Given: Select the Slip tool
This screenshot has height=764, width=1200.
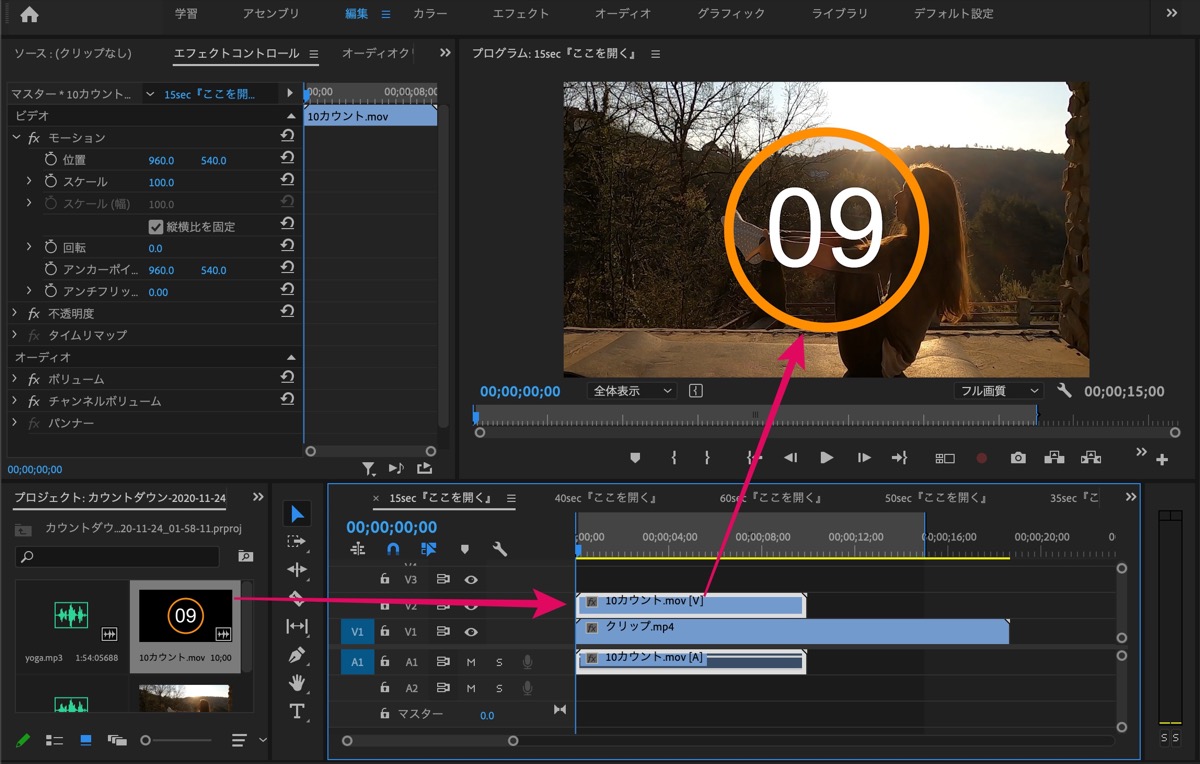Looking at the screenshot, I should (297, 626).
